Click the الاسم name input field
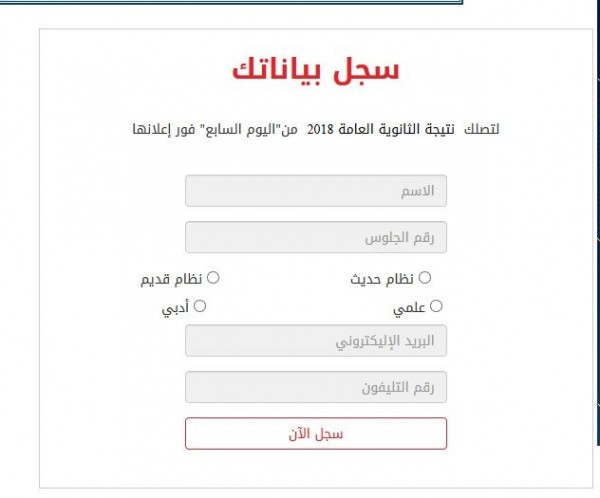 [316, 191]
